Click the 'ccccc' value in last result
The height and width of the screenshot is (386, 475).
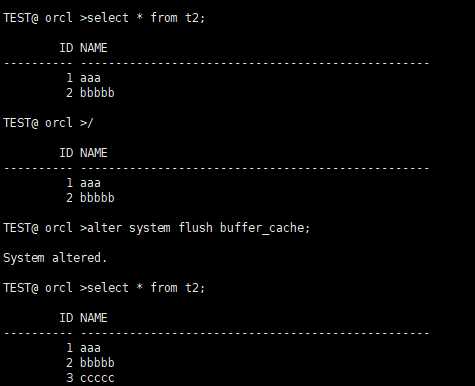(97, 378)
